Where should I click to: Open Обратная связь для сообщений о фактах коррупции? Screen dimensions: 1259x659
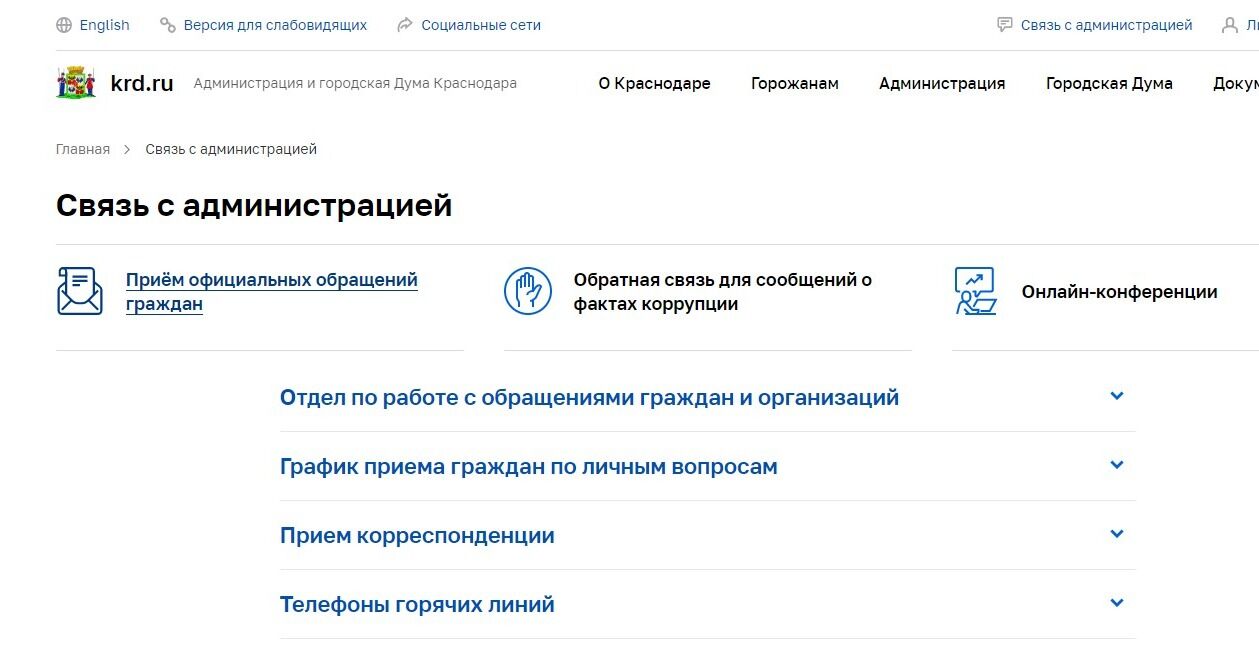(723, 292)
